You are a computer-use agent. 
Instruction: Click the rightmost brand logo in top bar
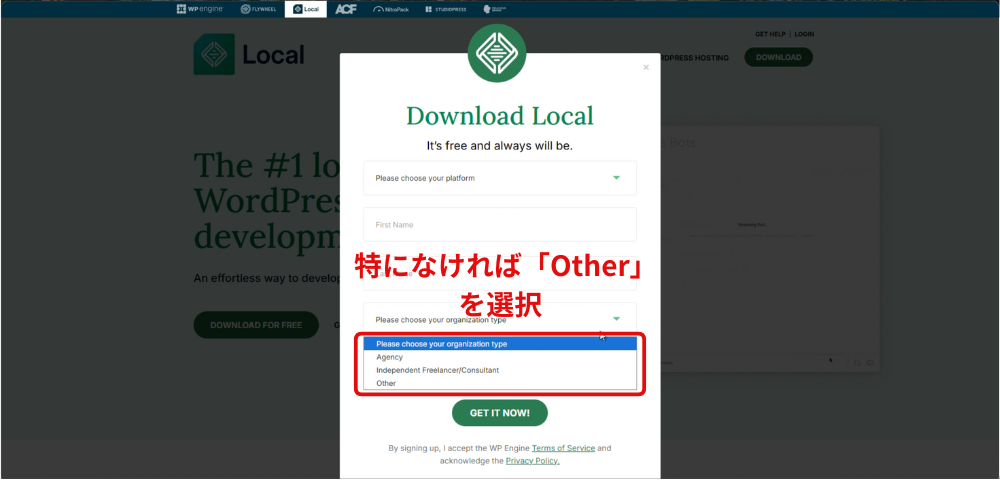pos(494,9)
